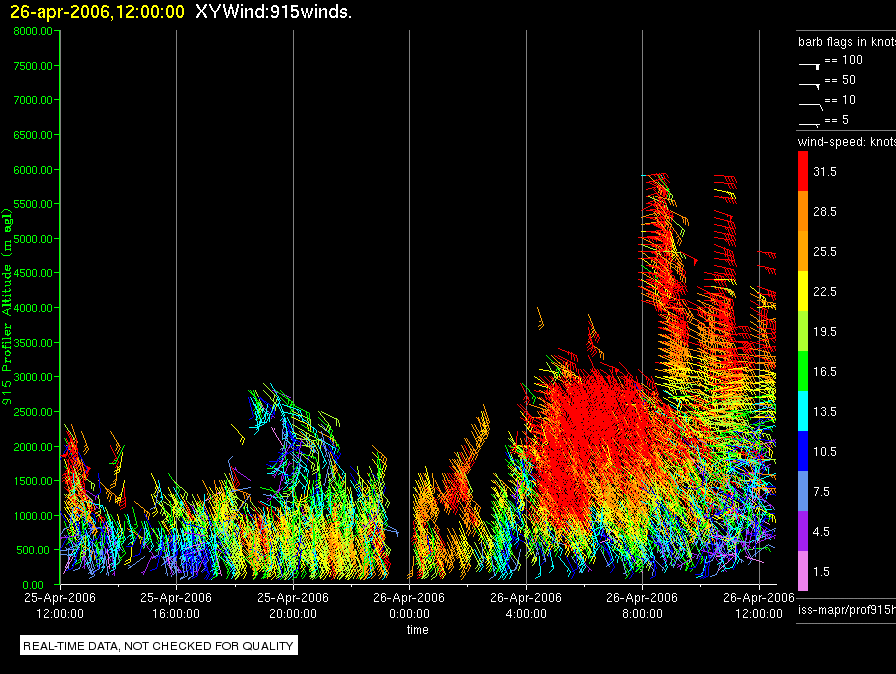Click the 4500.00 altitude tick label
896x674 pixels.
[33, 273]
